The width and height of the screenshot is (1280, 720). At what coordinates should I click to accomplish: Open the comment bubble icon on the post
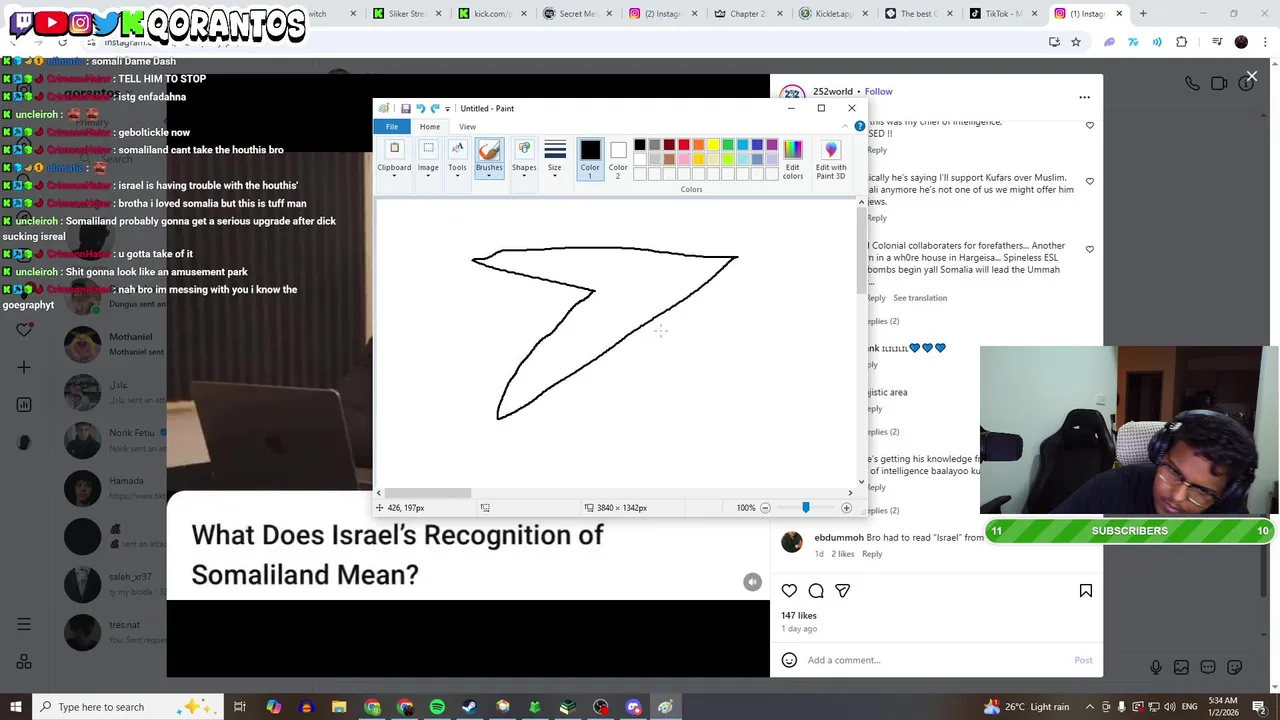click(x=816, y=591)
